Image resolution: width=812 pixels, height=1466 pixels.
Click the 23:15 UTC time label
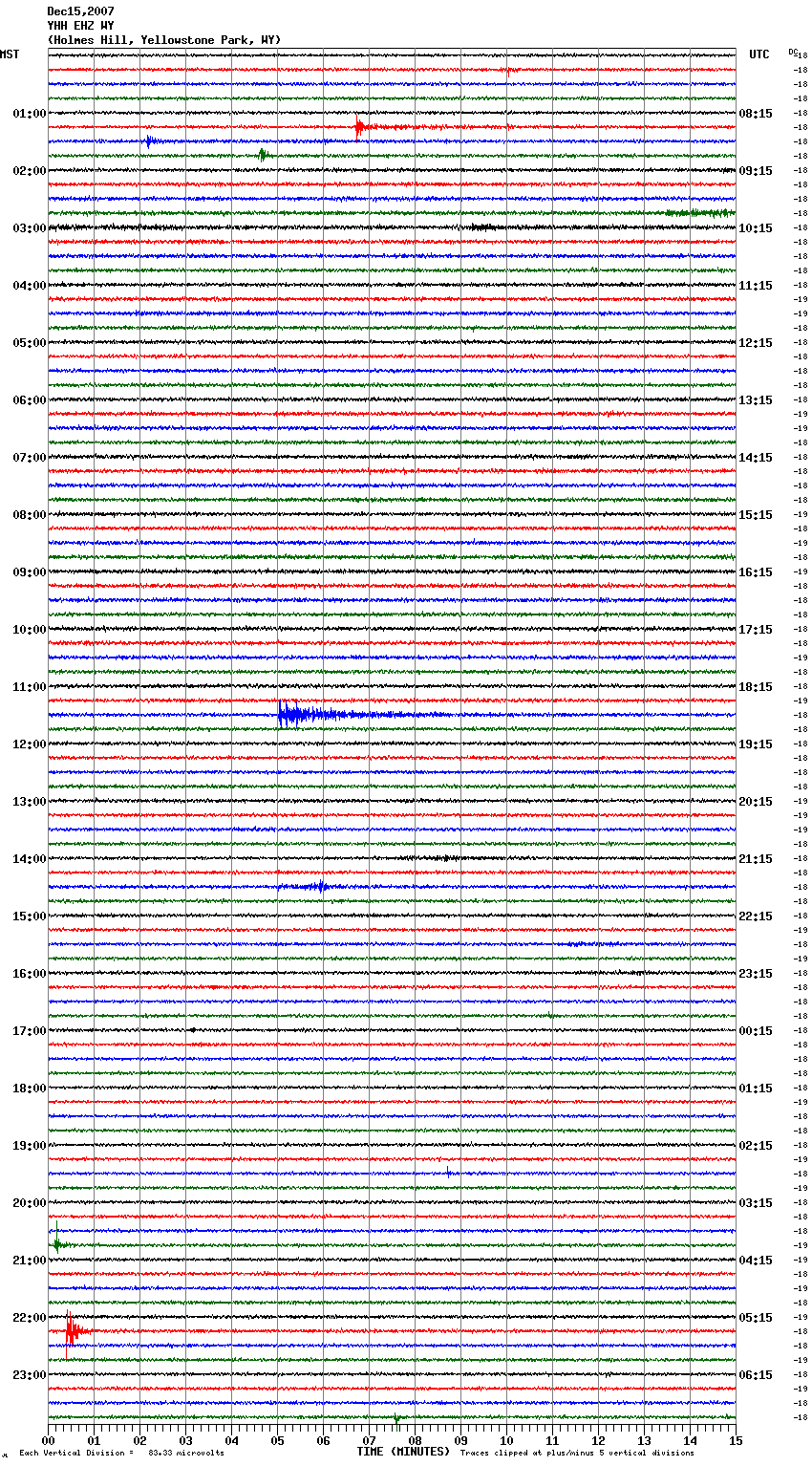click(756, 974)
